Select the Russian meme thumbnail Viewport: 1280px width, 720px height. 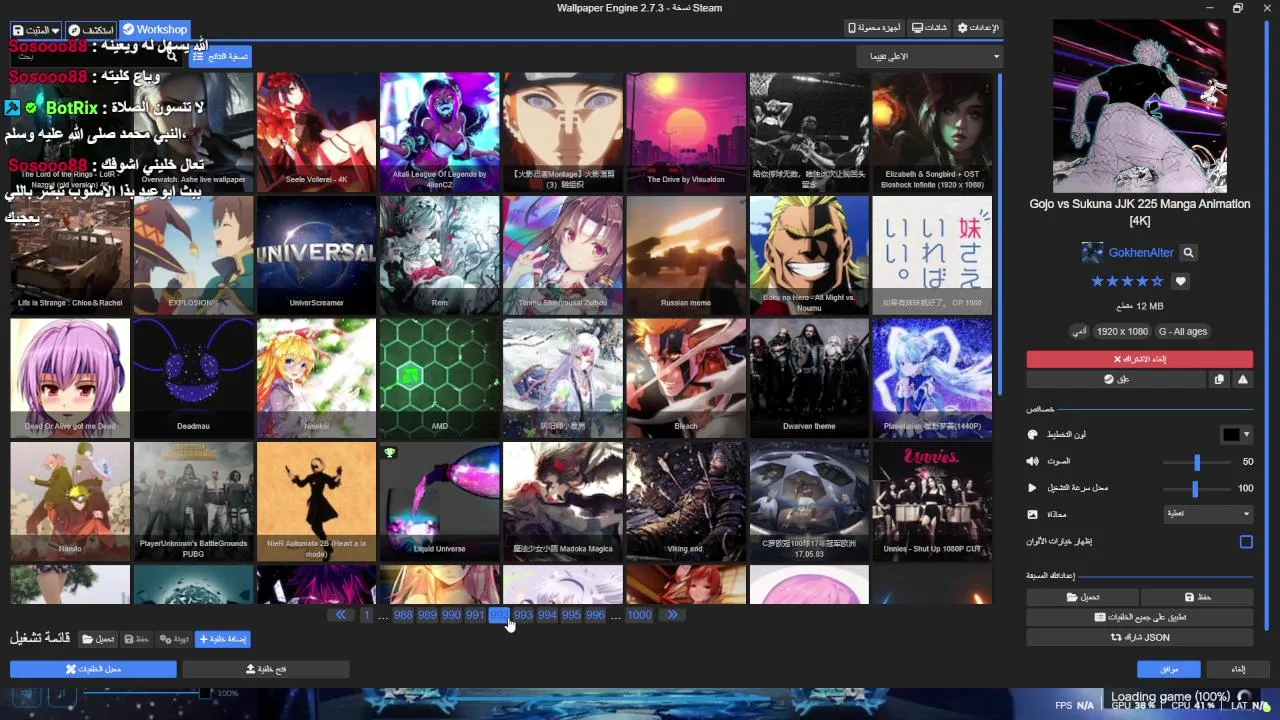click(x=686, y=255)
